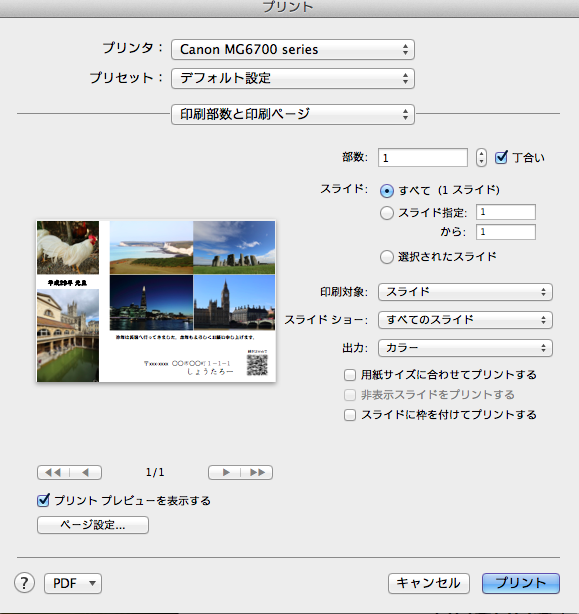Click the slide print preview thumbnail
Screen dimensions: 579x614
(156, 301)
